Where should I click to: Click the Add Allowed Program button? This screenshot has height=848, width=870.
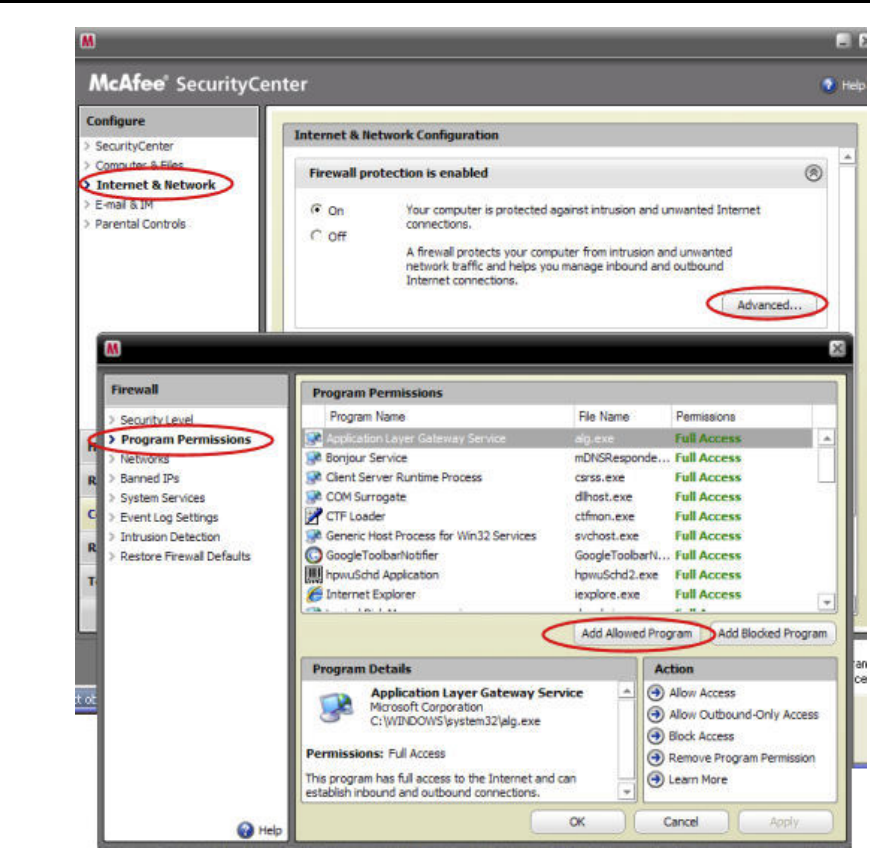[x=636, y=633]
